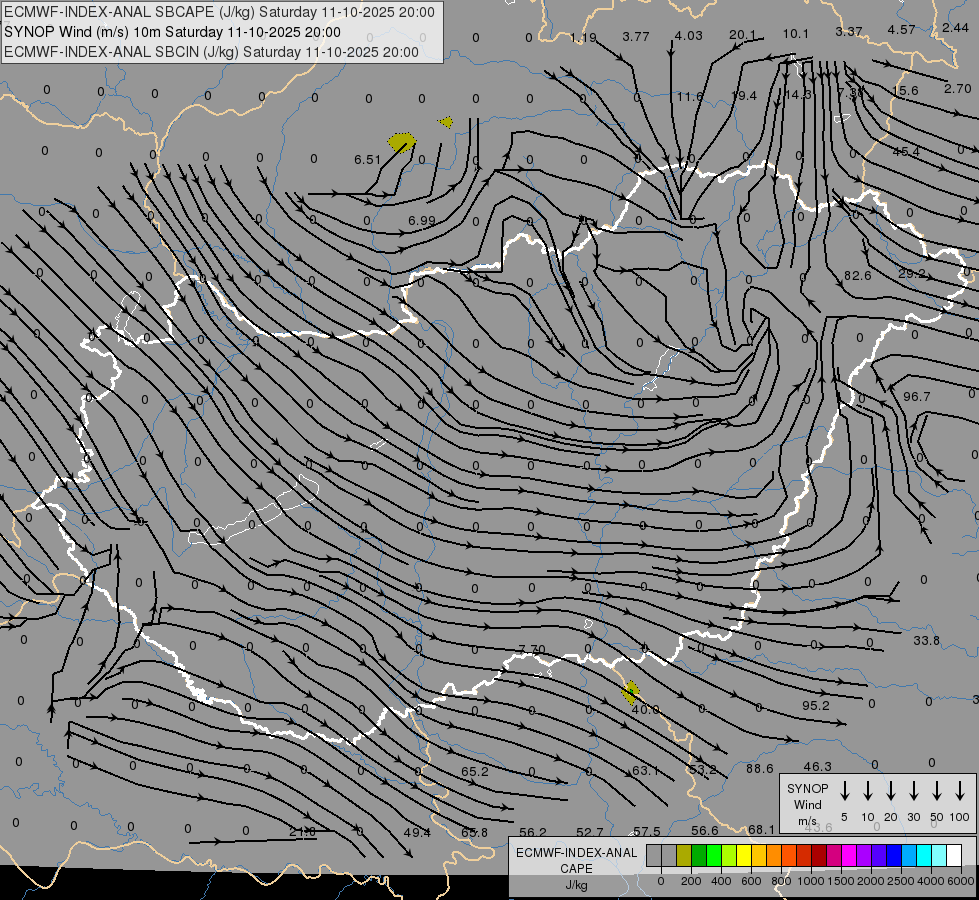Click the SYNOP Wind 10m title line
This screenshot has width=979, height=900.
(x=172, y=32)
